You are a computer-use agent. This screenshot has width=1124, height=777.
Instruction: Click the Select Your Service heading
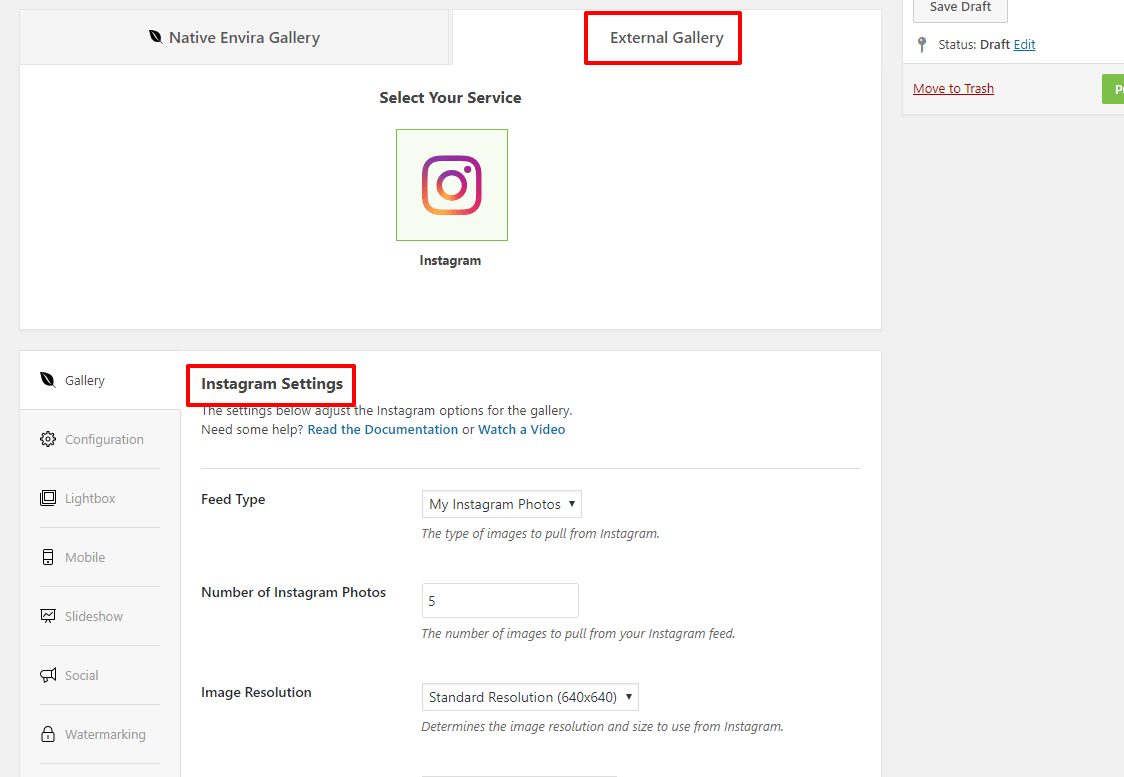[450, 97]
